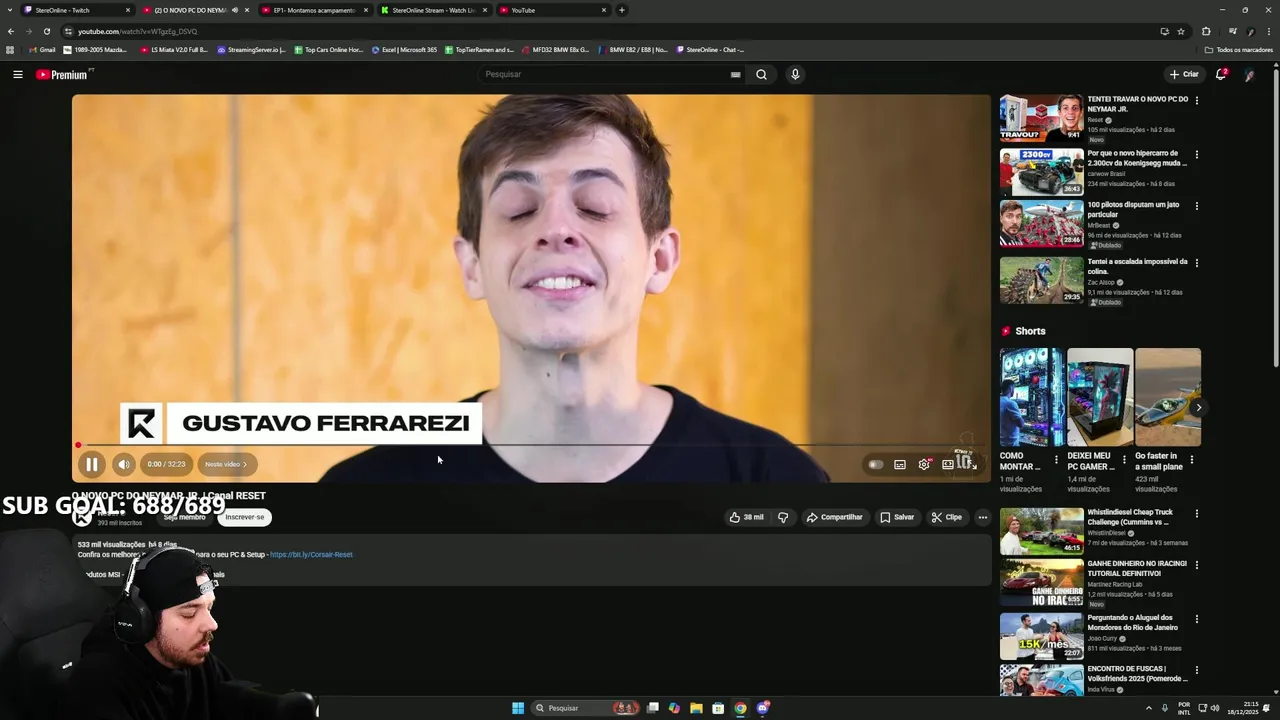Screen dimensions: 1280x720
Task: Open Microsoft Store from the taskbar
Action: coord(718,708)
